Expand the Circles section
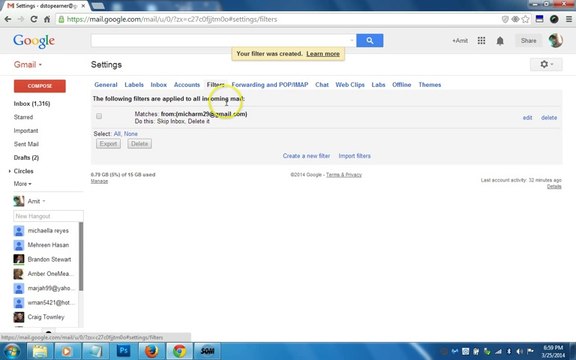This screenshot has height=360, width=576. tap(10, 171)
